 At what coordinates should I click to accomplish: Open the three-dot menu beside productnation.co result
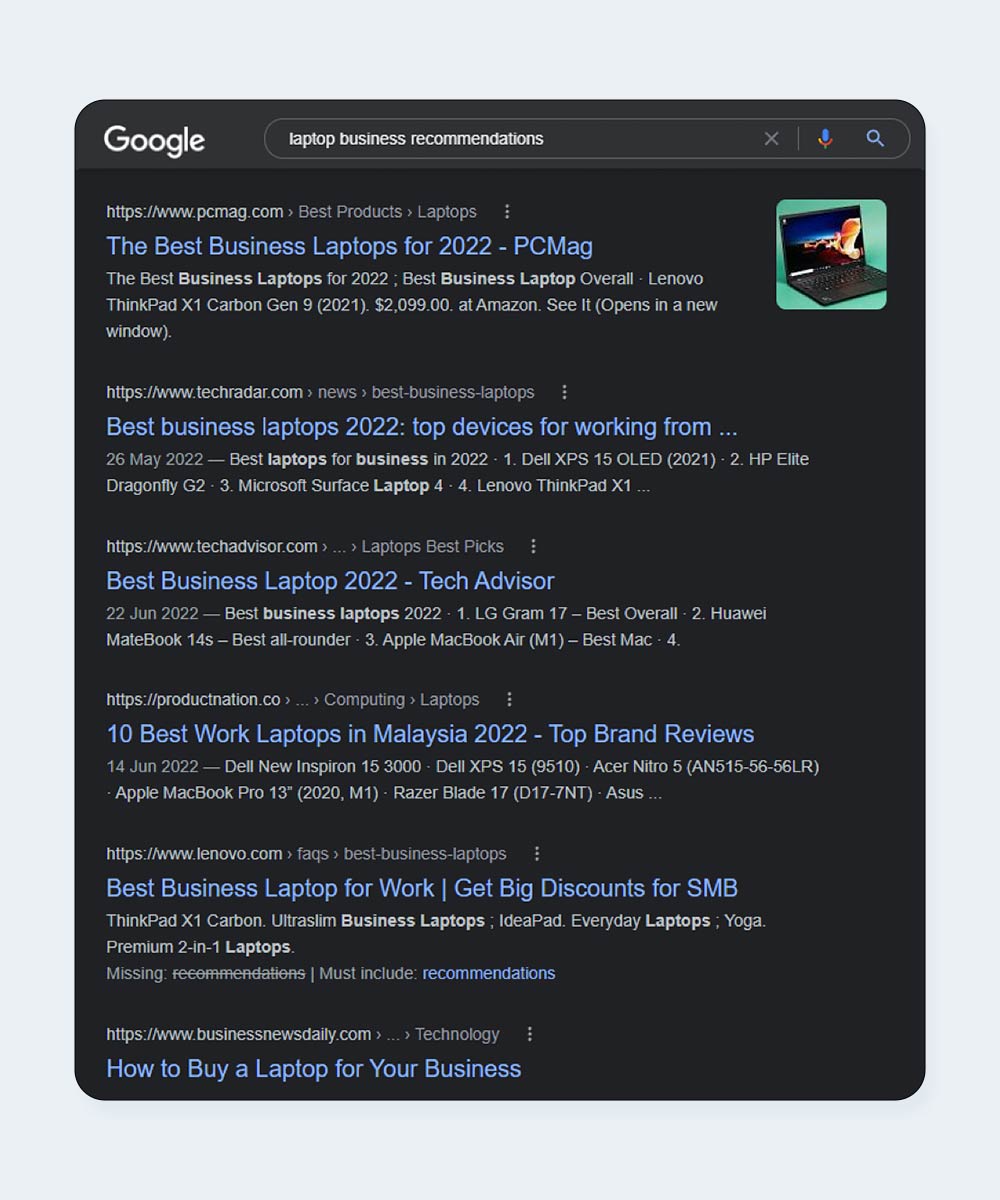click(509, 699)
